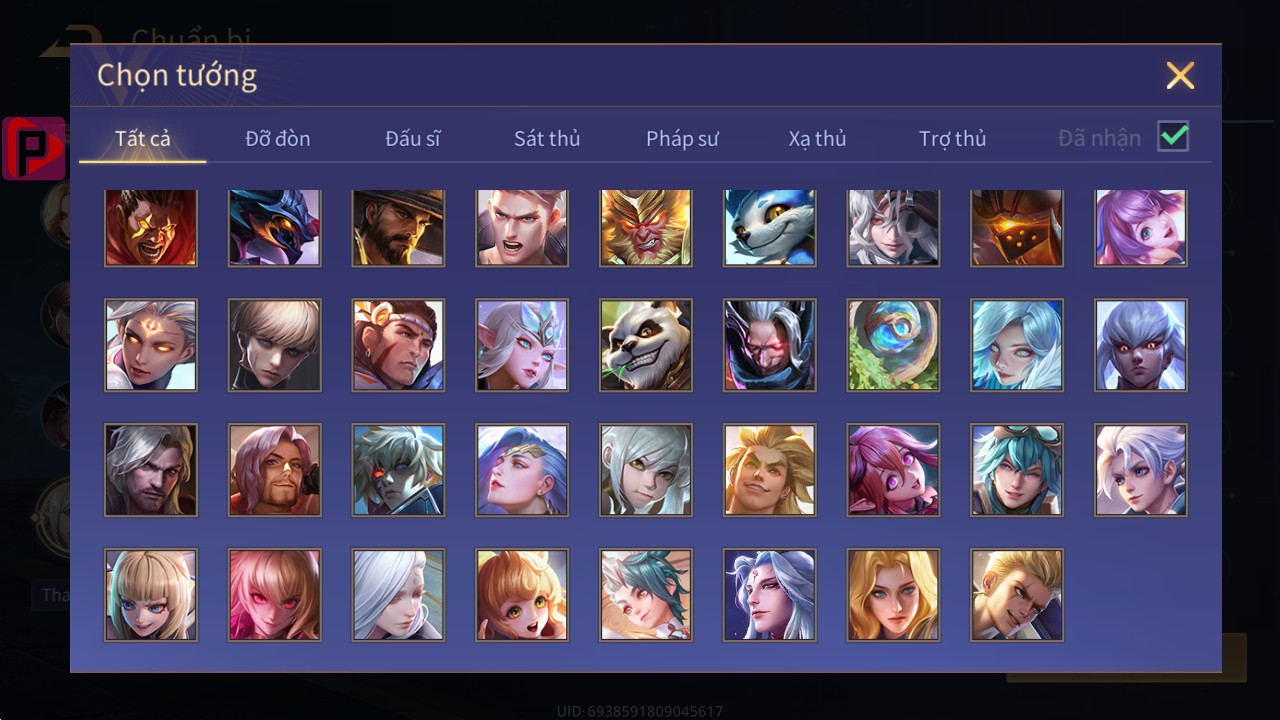Choose the red demon hero with glowing eyes
1280x720 pixels.
[x=151, y=228]
